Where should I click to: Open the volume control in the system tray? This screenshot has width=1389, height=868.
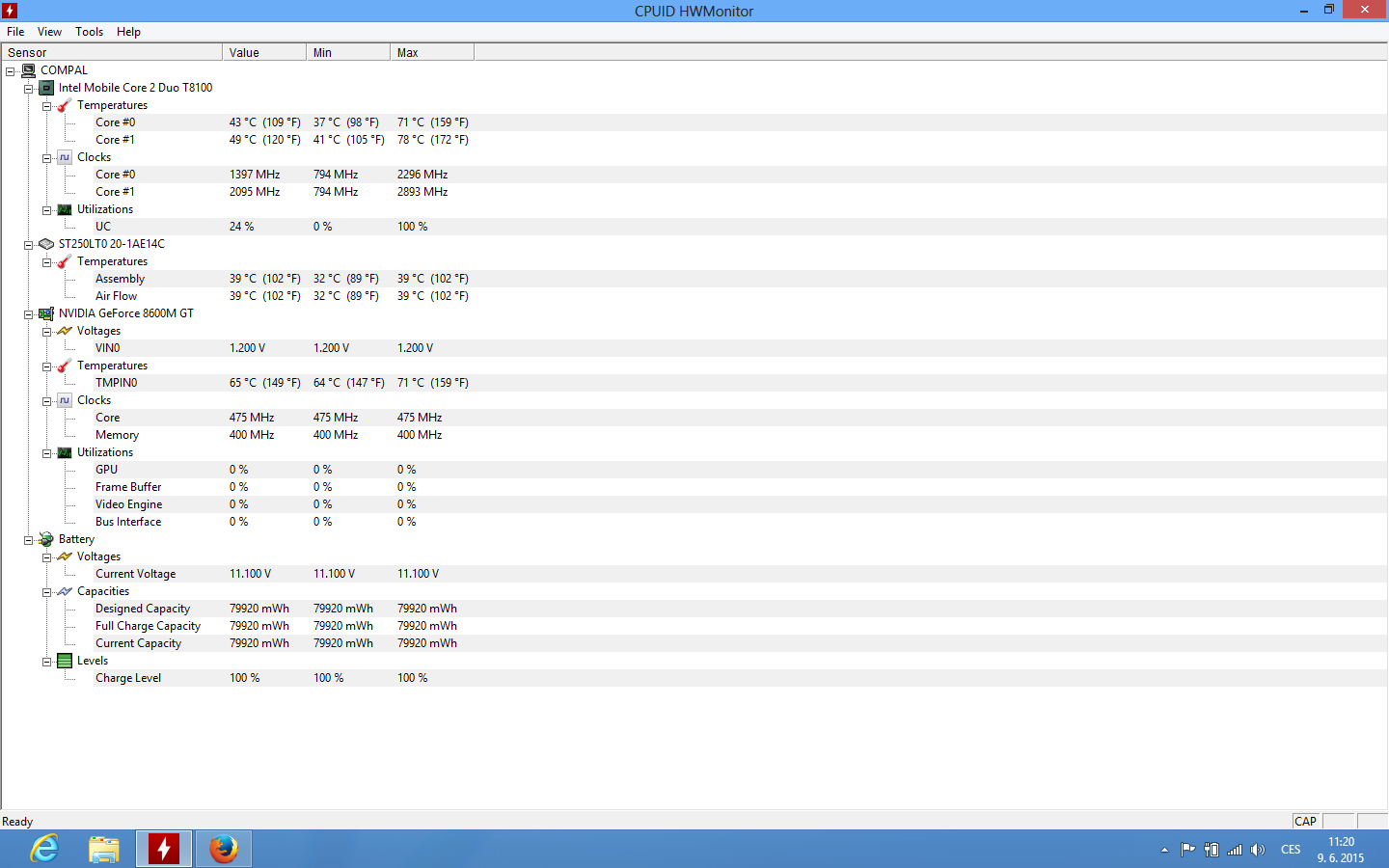pos(1258,850)
